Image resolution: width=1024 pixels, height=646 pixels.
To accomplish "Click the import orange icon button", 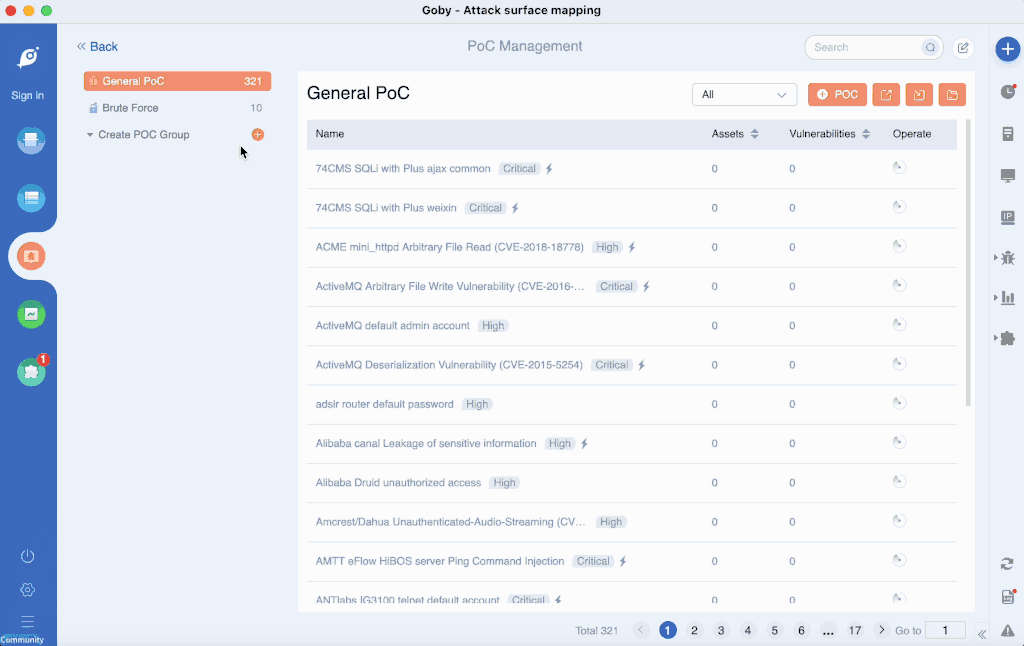I will point(919,95).
